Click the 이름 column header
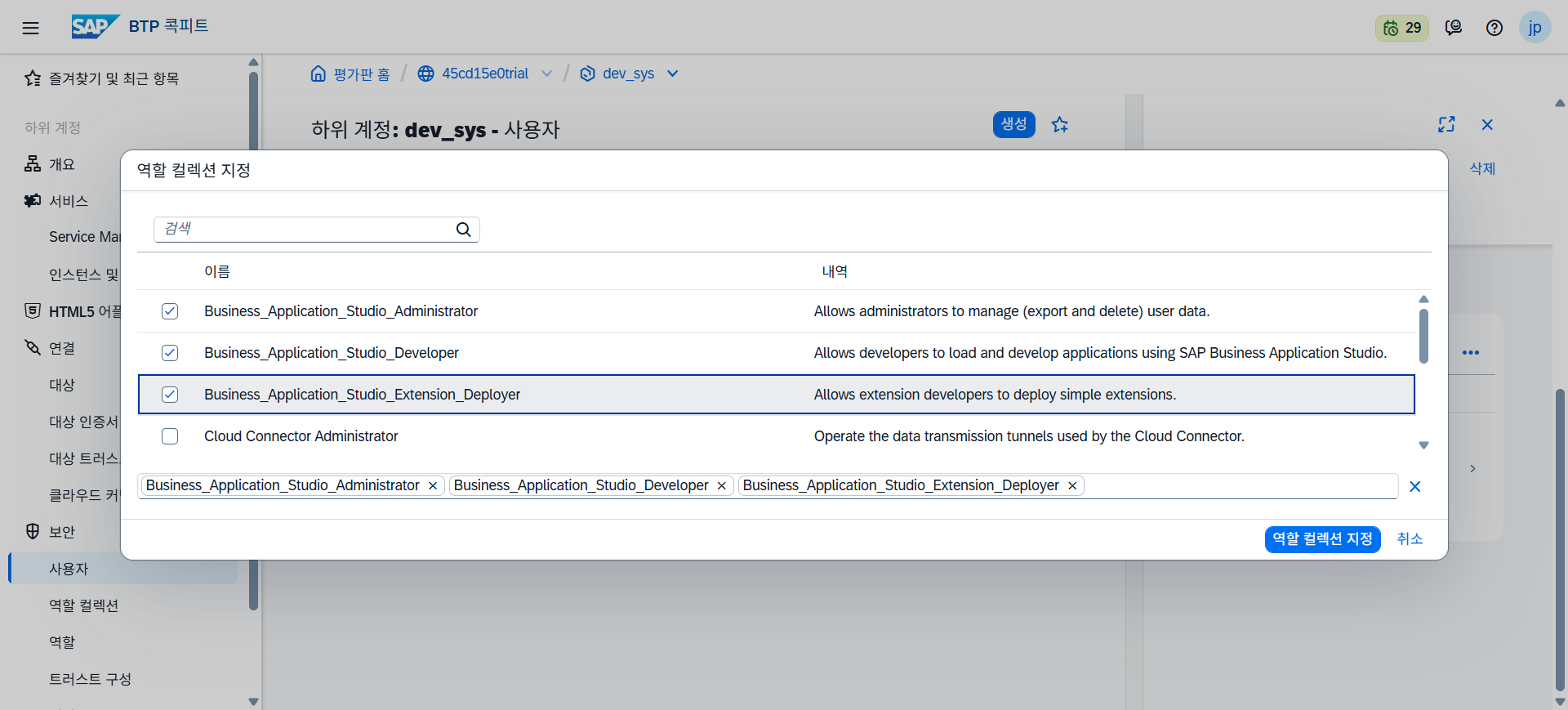Screen dimensions: 1568x710 (217, 271)
